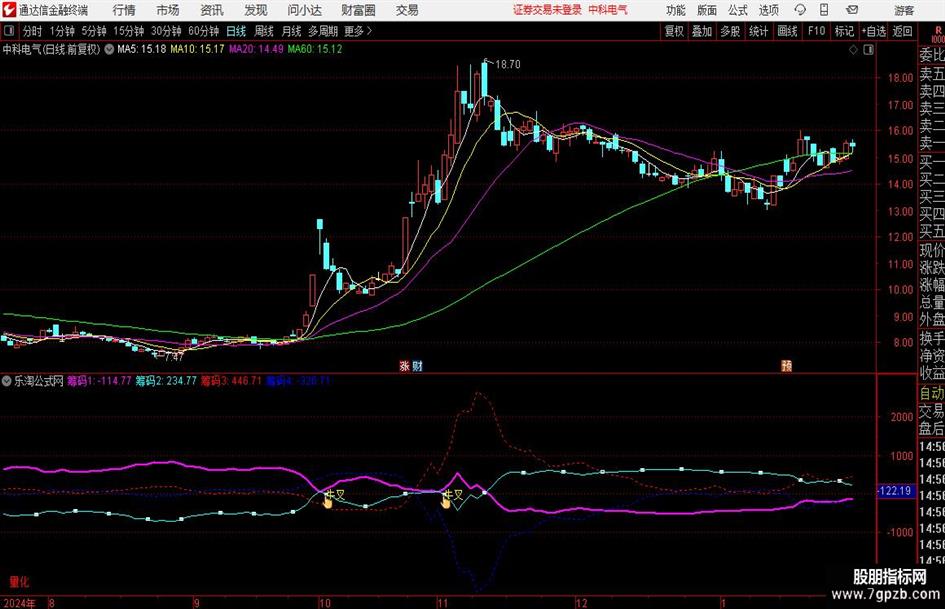Open the 版面 menu
945x609 pixels.
click(x=706, y=10)
